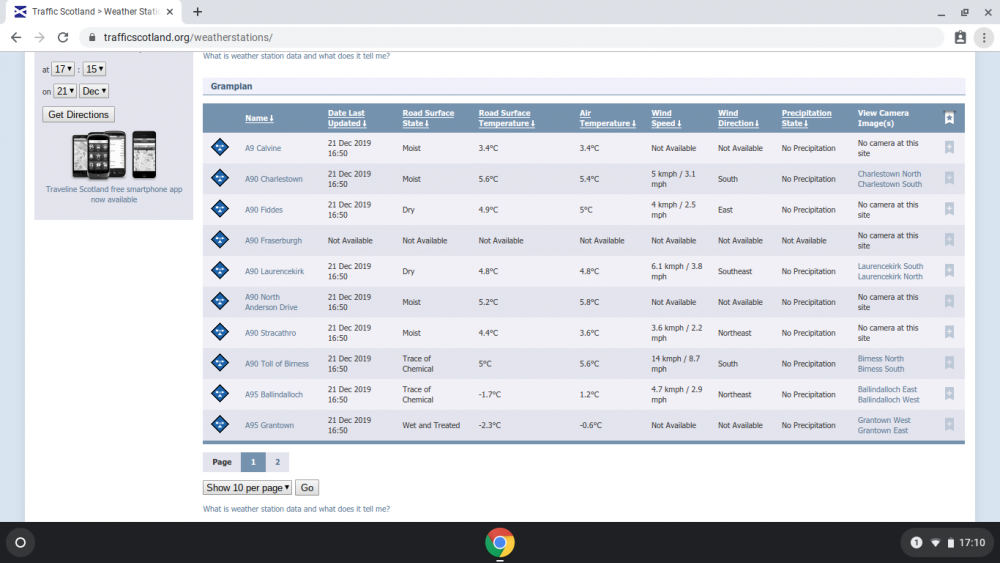Open the Ballindalloch East camera link
Screen dimensions: 1000x563
tap(887, 389)
